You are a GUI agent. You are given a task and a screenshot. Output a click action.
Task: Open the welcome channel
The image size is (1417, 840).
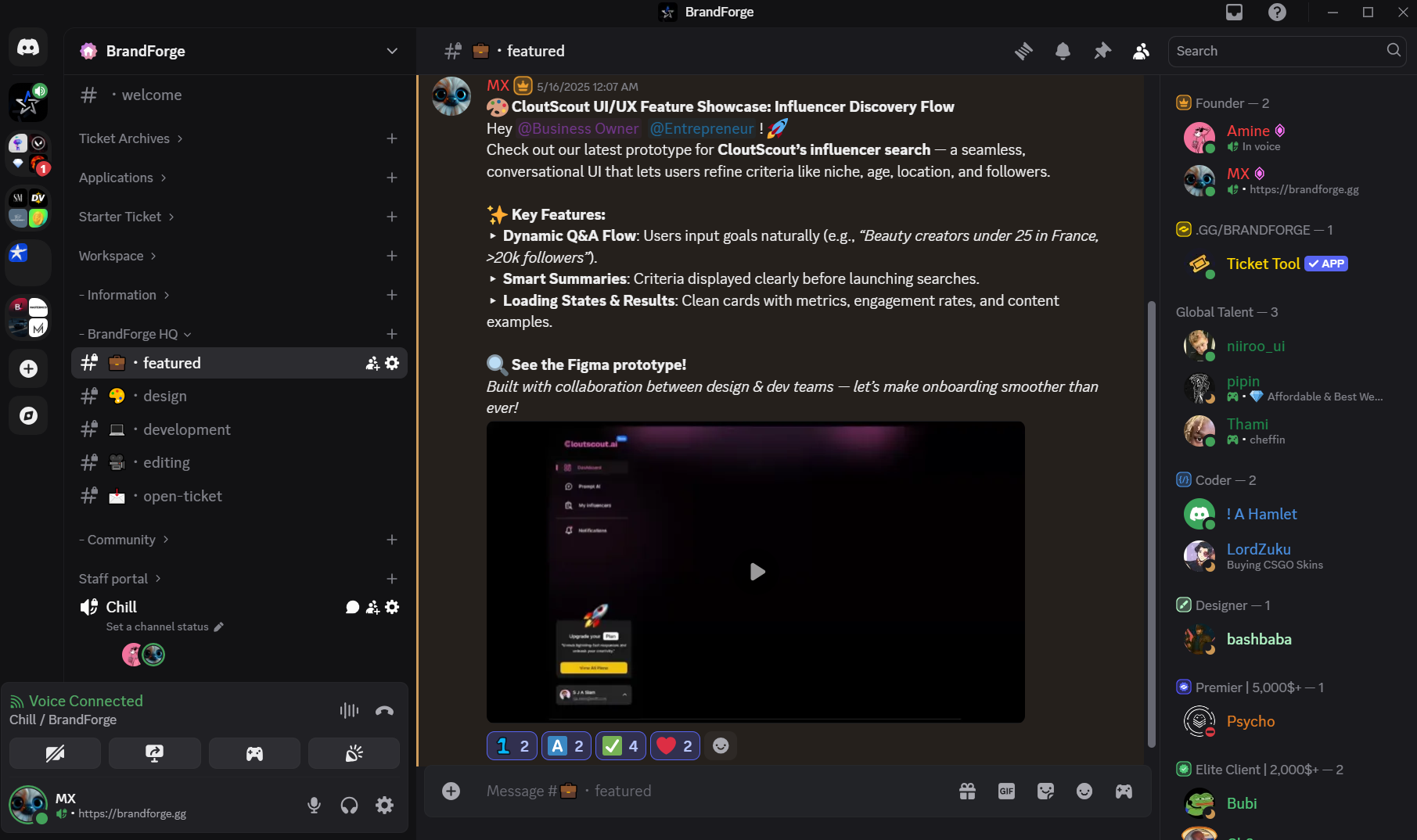(239, 95)
